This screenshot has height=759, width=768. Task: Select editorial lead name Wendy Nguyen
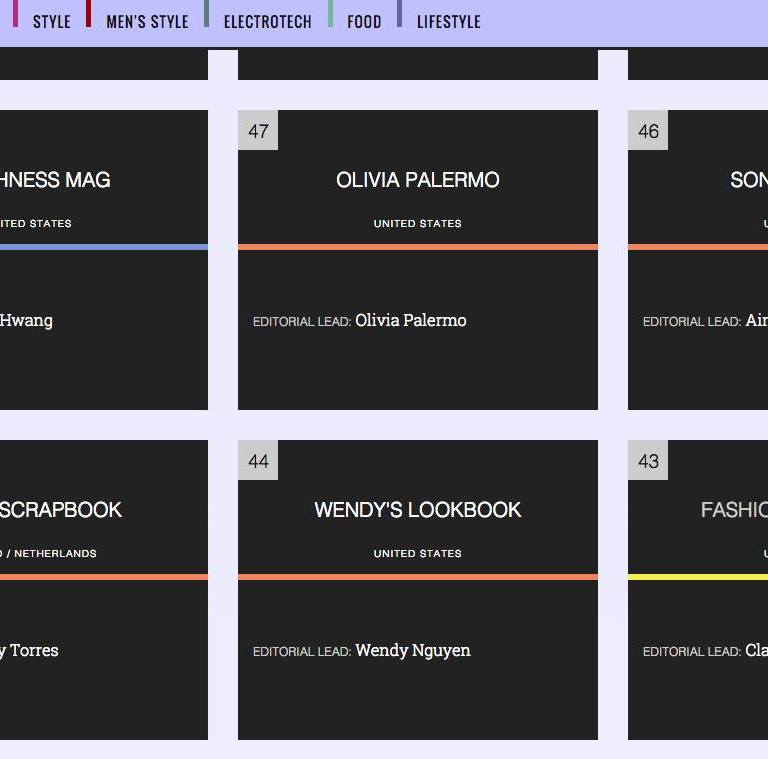(412, 651)
